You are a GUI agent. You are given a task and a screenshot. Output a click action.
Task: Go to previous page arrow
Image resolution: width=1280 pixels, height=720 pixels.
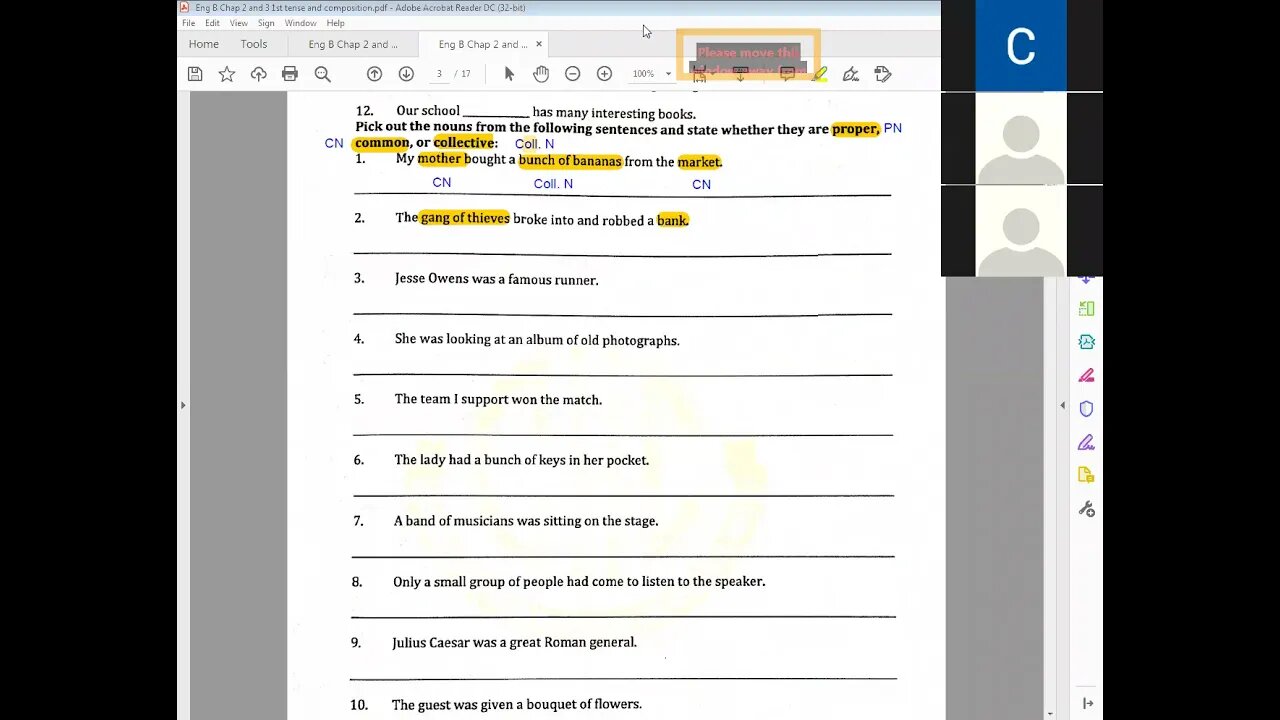(x=374, y=74)
